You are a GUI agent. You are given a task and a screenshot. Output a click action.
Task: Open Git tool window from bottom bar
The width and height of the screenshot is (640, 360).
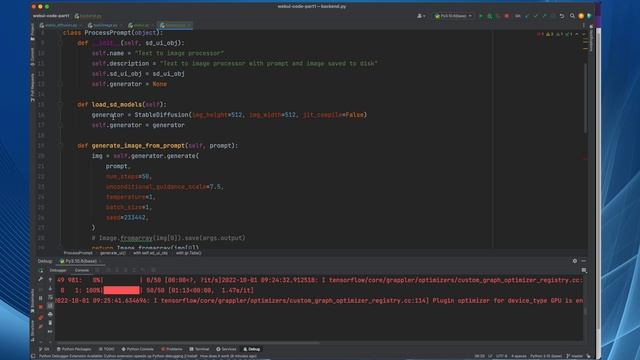click(44, 349)
